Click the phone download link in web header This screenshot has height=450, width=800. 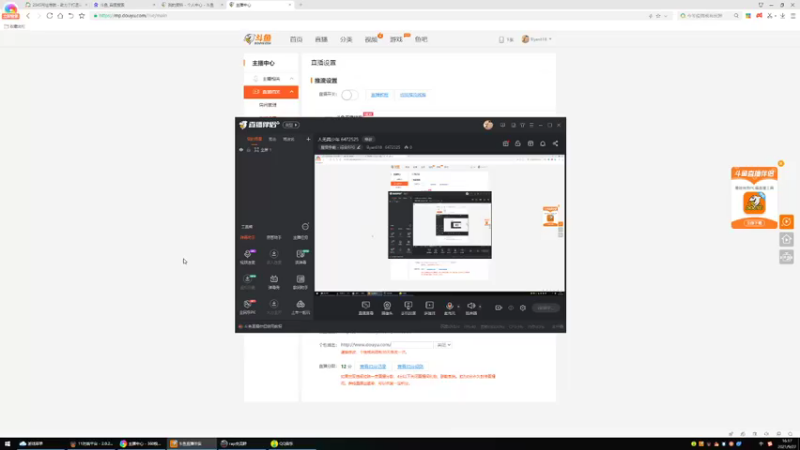(506, 39)
